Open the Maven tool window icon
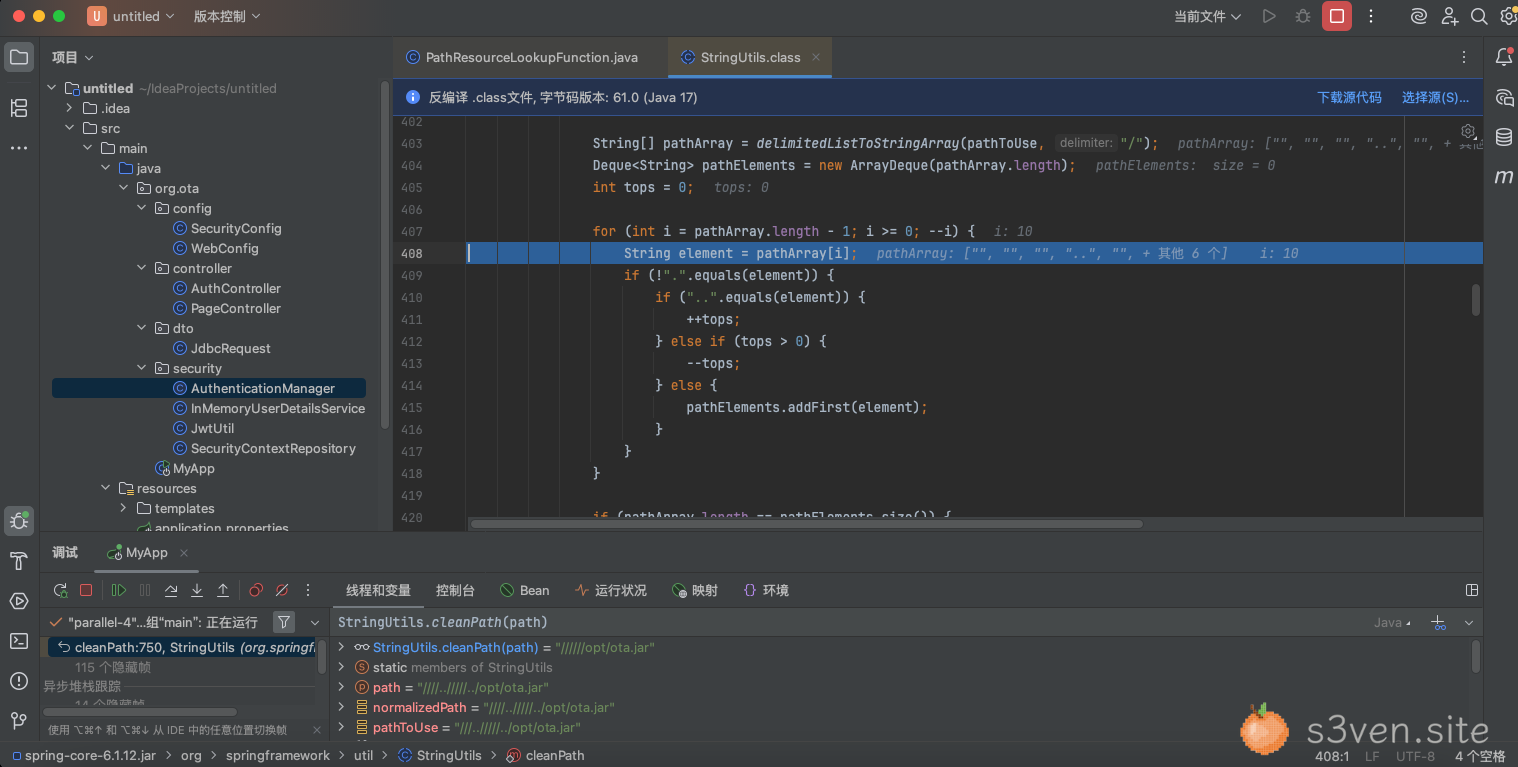 [x=1504, y=177]
